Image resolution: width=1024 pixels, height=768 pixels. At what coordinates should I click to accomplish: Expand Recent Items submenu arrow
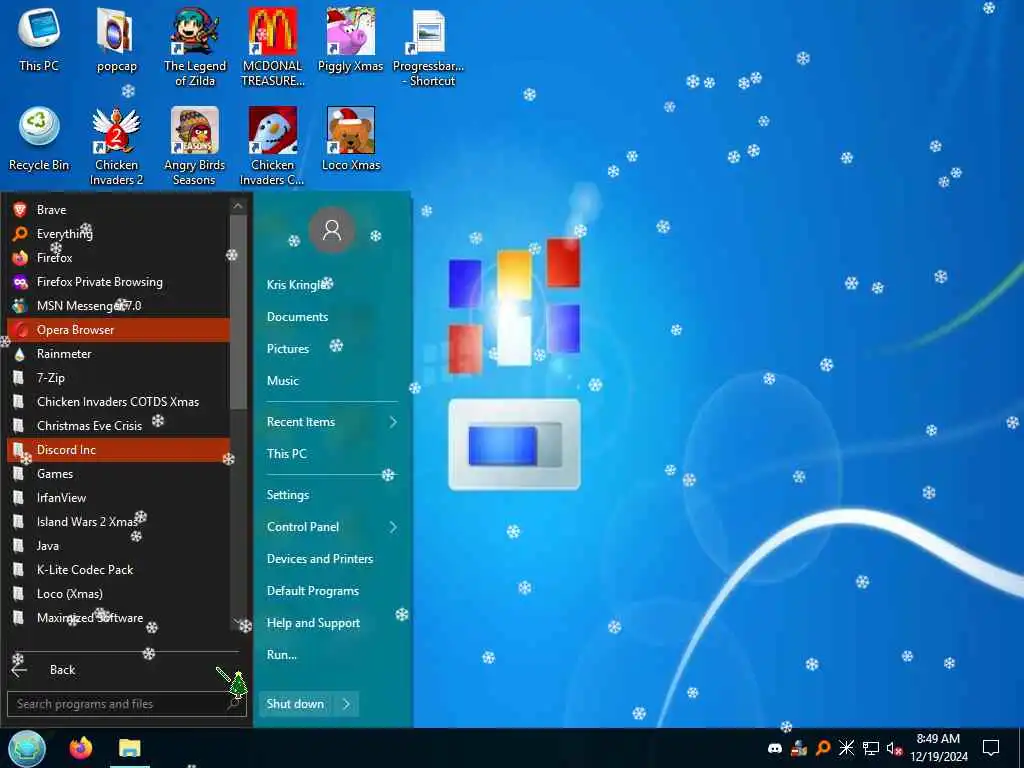pyautogui.click(x=393, y=422)
